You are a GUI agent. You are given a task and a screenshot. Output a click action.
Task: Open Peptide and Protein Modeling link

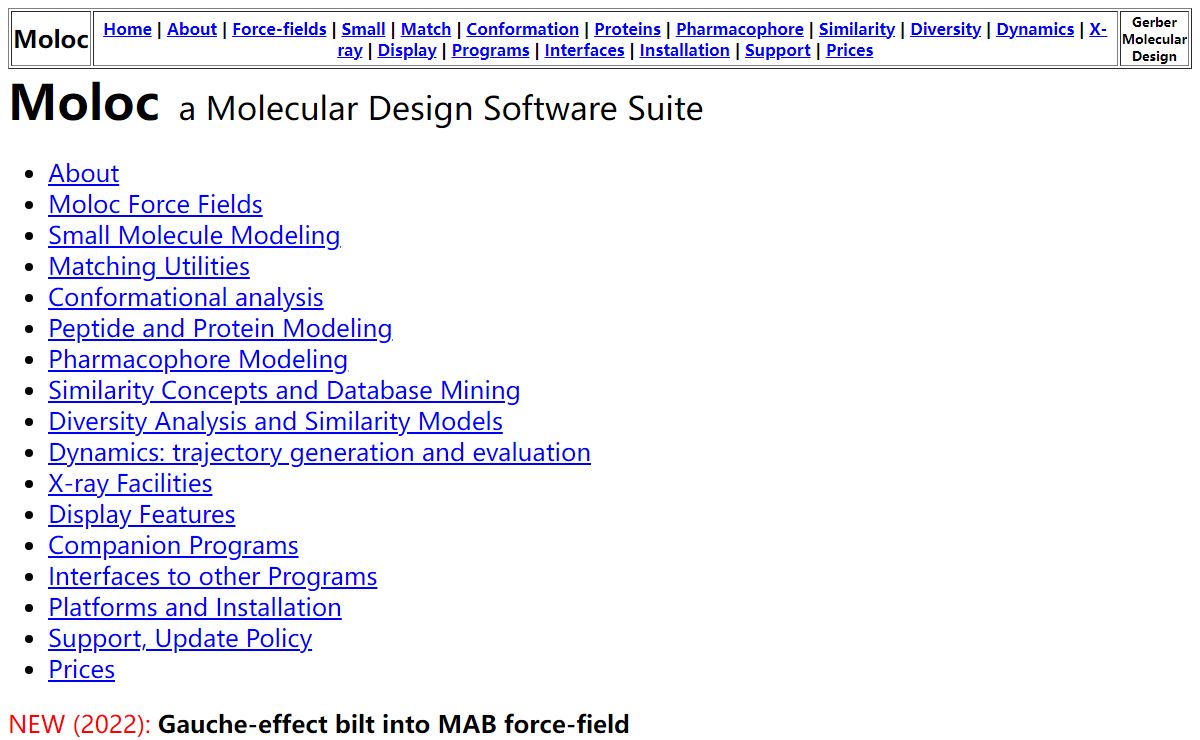click(x=220, y=329)
